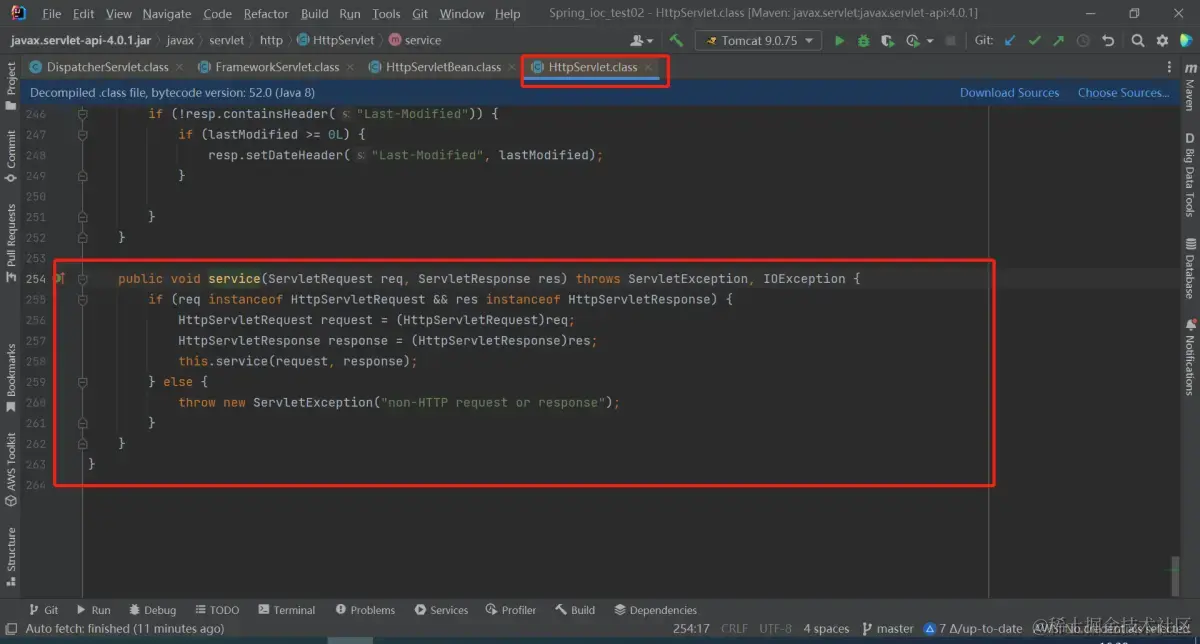Viewport: 1200px width, 644px height.
Task: Click the editor vertical scrollbar thumb
Action: coord(1176,578)
